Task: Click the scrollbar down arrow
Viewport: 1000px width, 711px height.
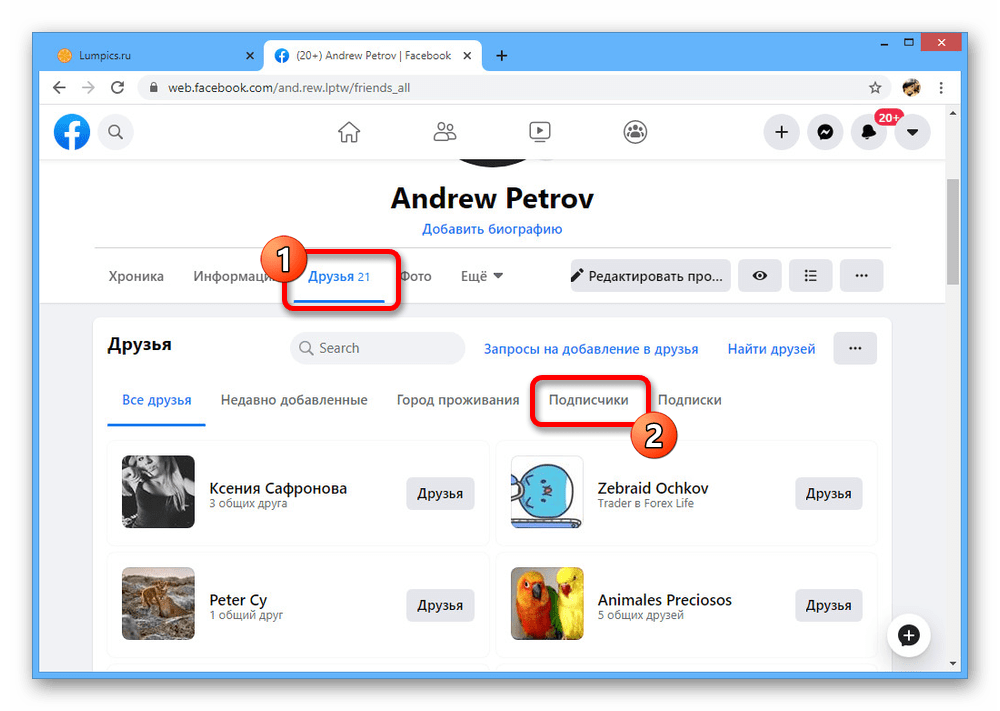Action: tap(953, 663)
